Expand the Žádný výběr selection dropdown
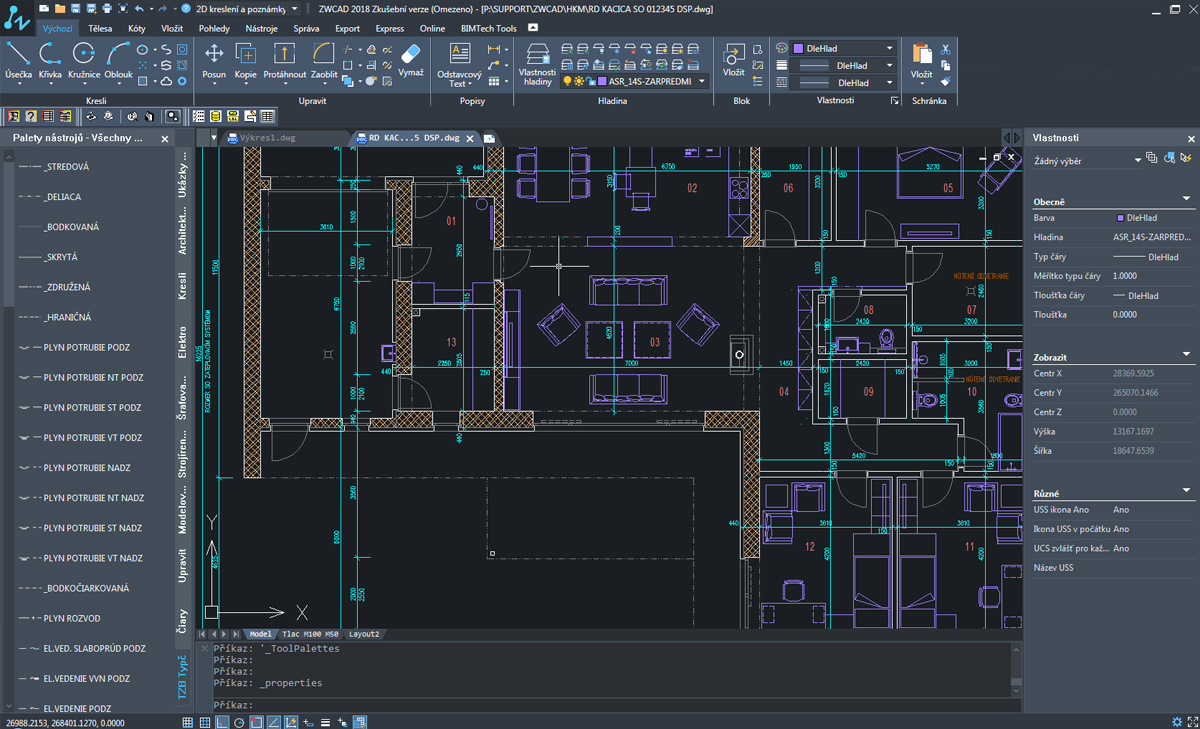Screen dimensions: 1200x729 (x=1137, y=160)
